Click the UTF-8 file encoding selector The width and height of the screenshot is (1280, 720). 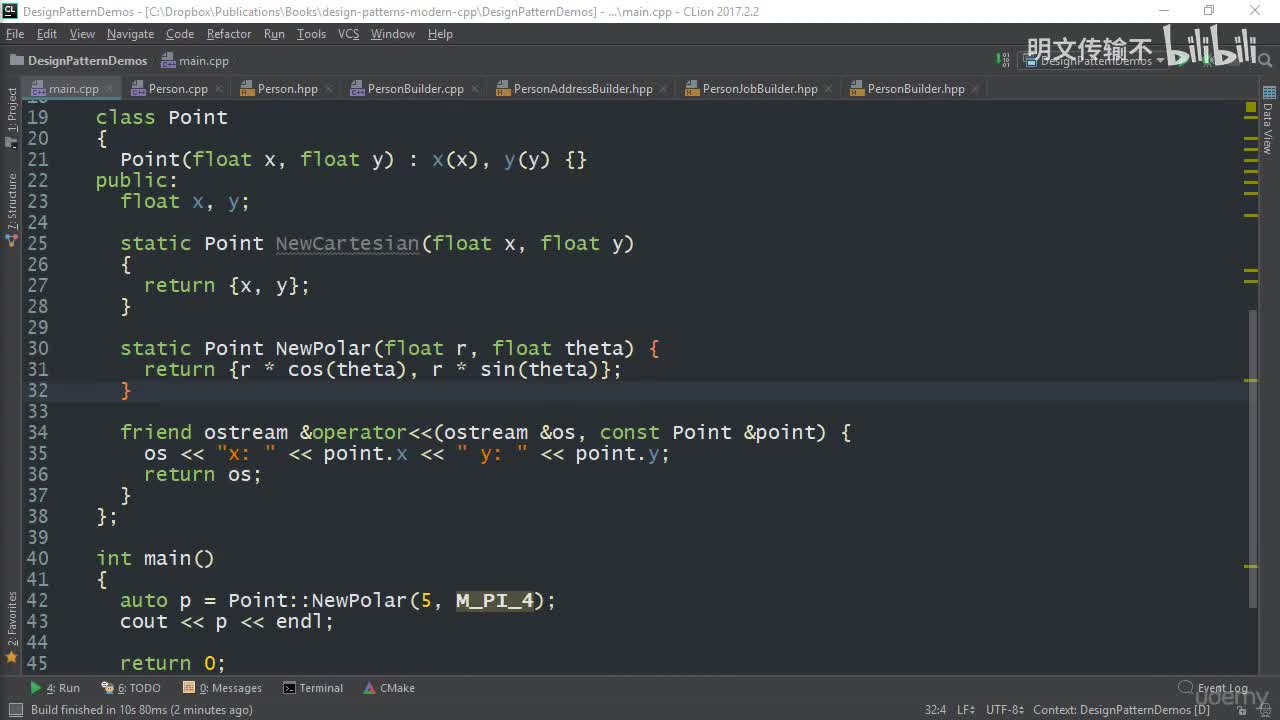(1005, 710)
